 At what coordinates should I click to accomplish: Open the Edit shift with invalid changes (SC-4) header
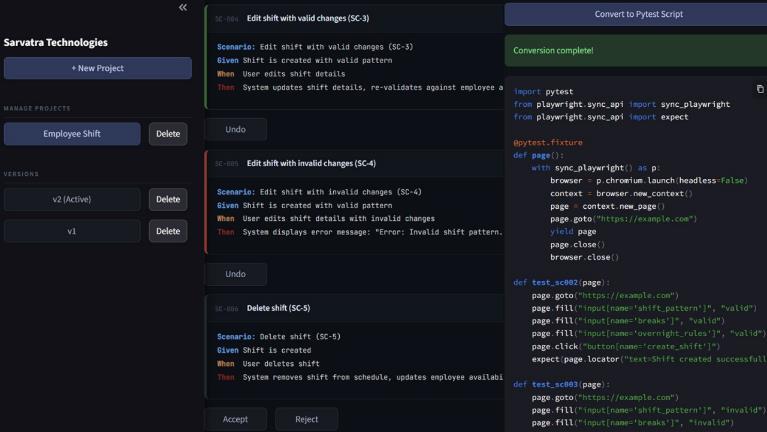[x=356, y=163]
